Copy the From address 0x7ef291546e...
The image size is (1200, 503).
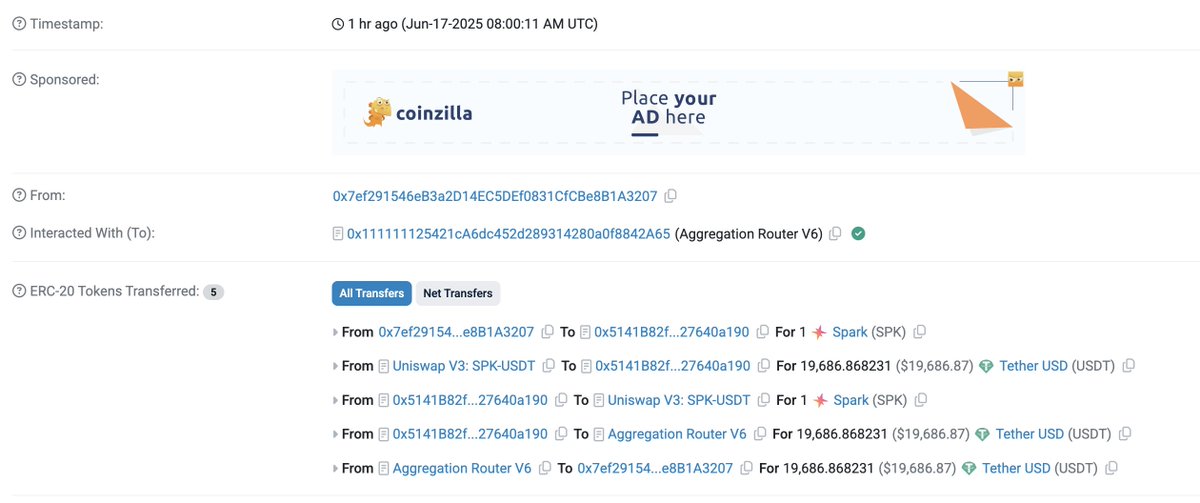point(671,196)
